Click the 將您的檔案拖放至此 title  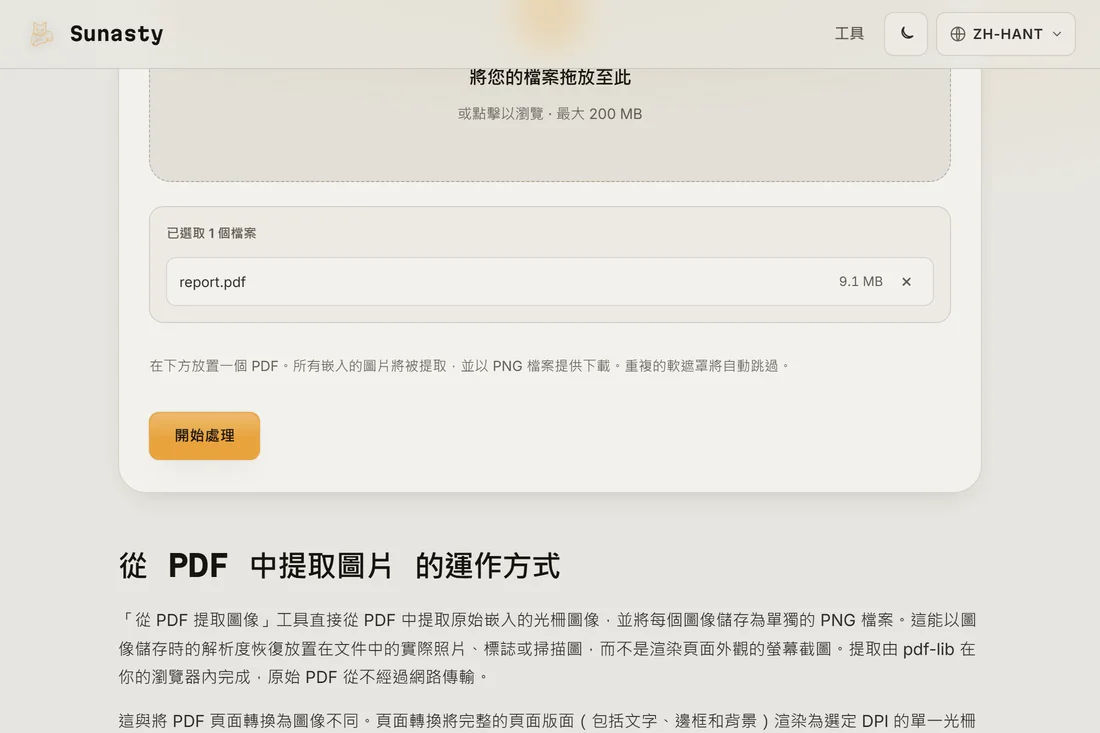click(549, 77)
